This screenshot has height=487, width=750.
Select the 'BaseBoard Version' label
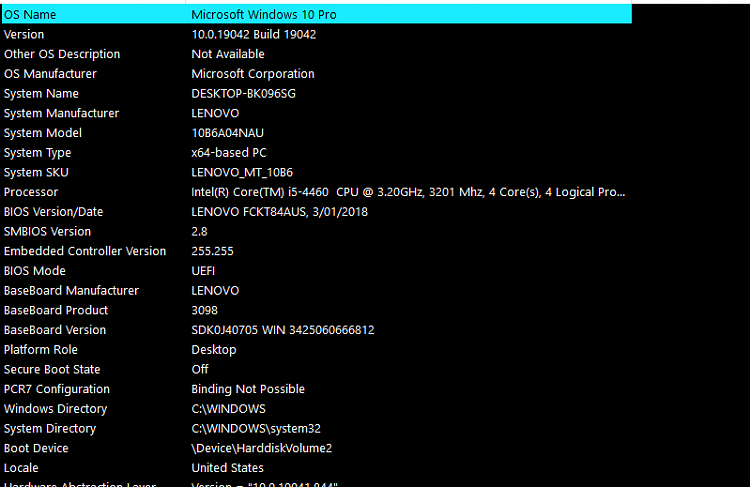coord(55,330)
